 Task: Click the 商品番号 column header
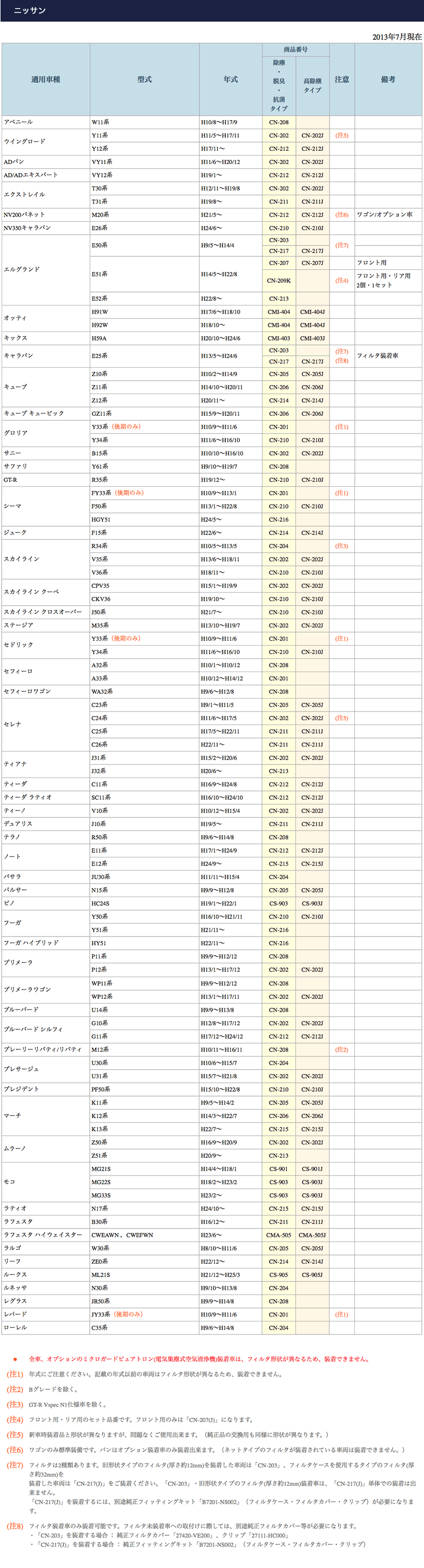(x=295, y=49)
